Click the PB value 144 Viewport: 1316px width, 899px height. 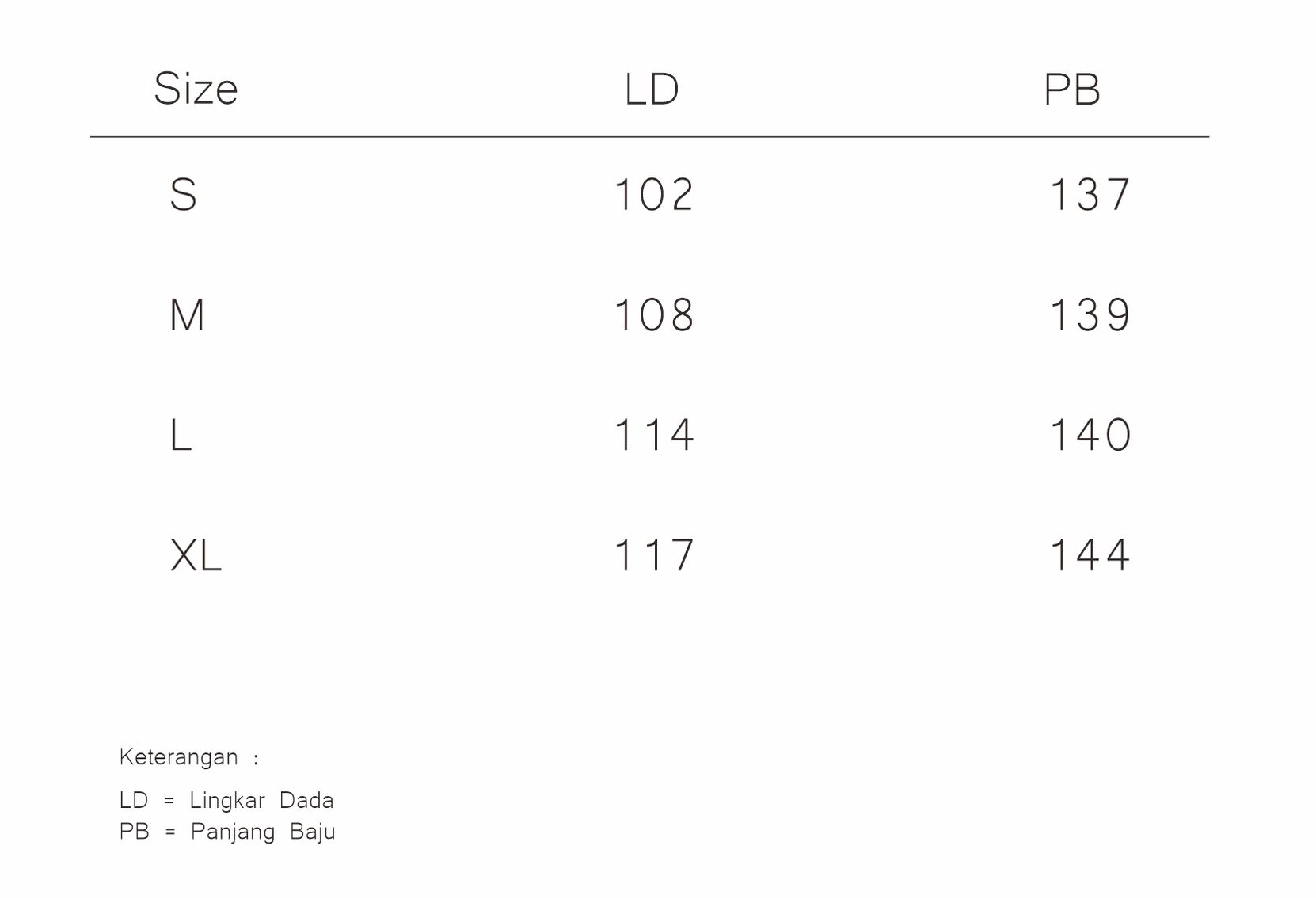1090,555
